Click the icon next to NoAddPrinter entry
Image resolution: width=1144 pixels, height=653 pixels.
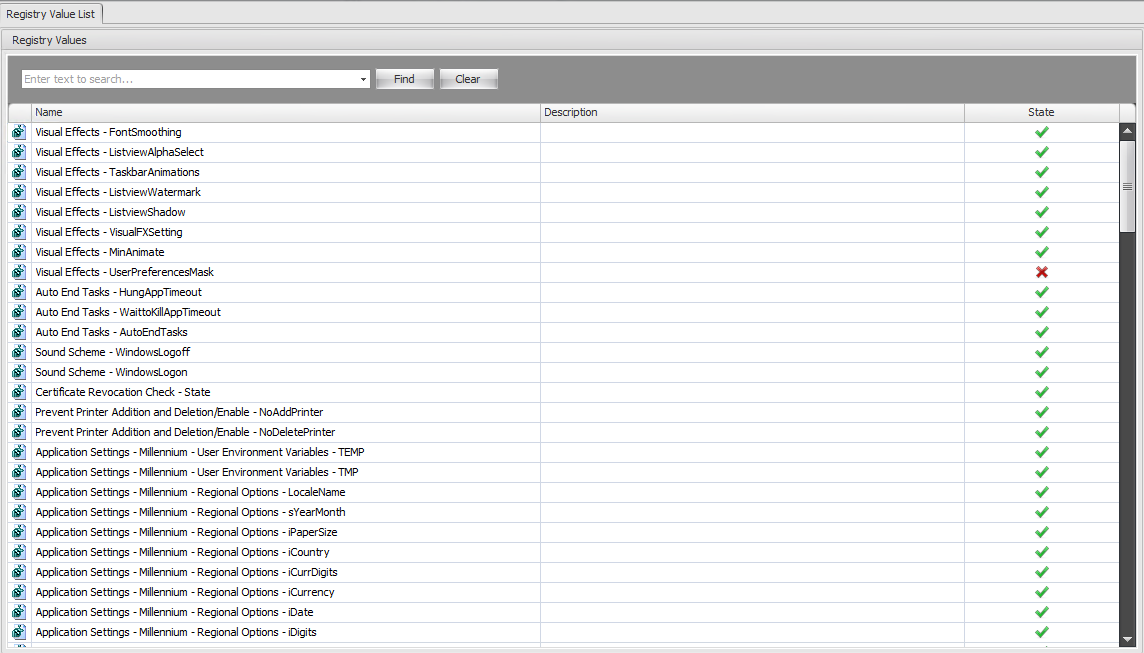click(19, 412)
